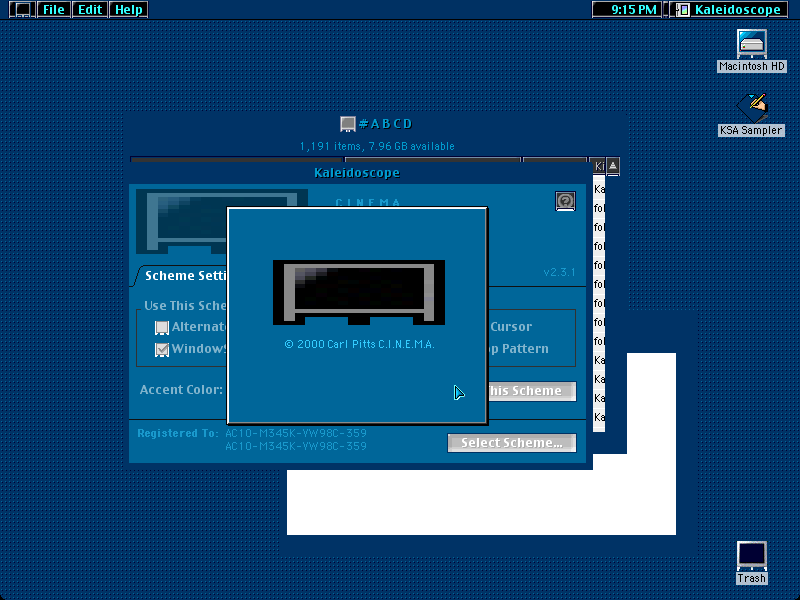The width and height of the screenshot is (800, 600).
Task: Uncheck the Windows checkbox
Action: coord(162,349)
